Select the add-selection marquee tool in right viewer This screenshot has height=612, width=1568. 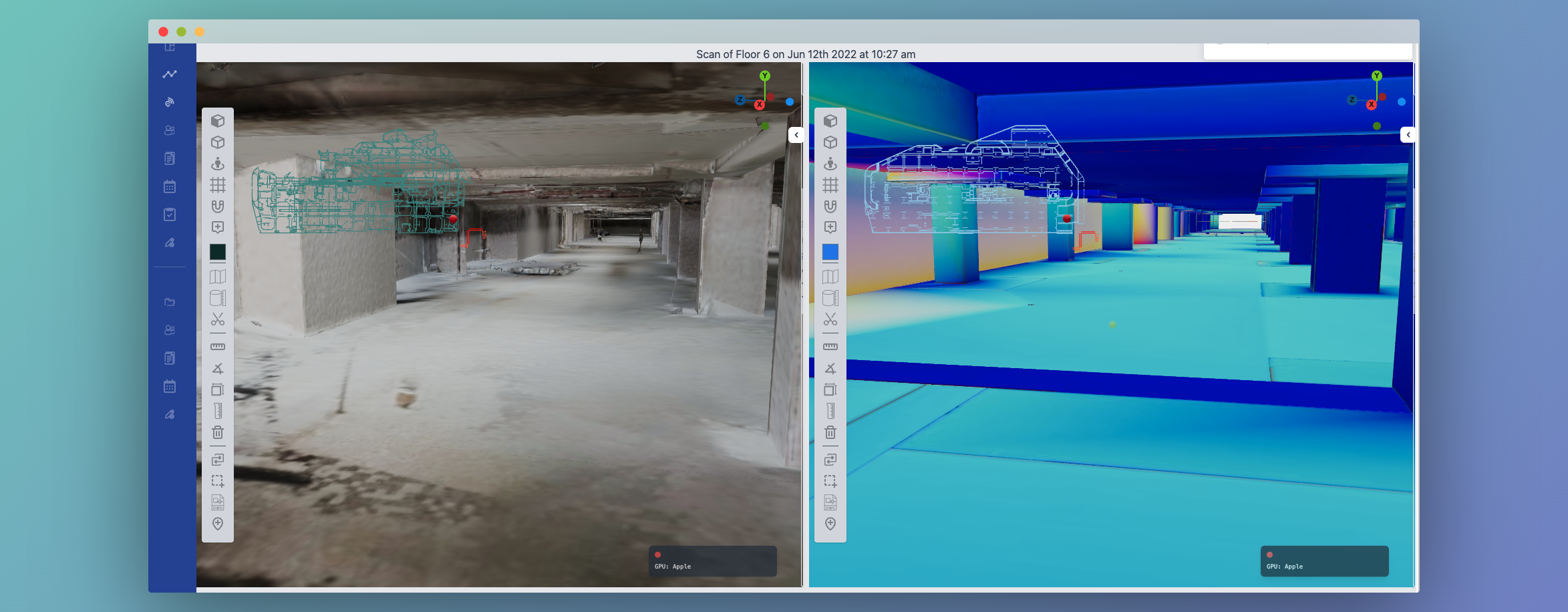point(830,481)
